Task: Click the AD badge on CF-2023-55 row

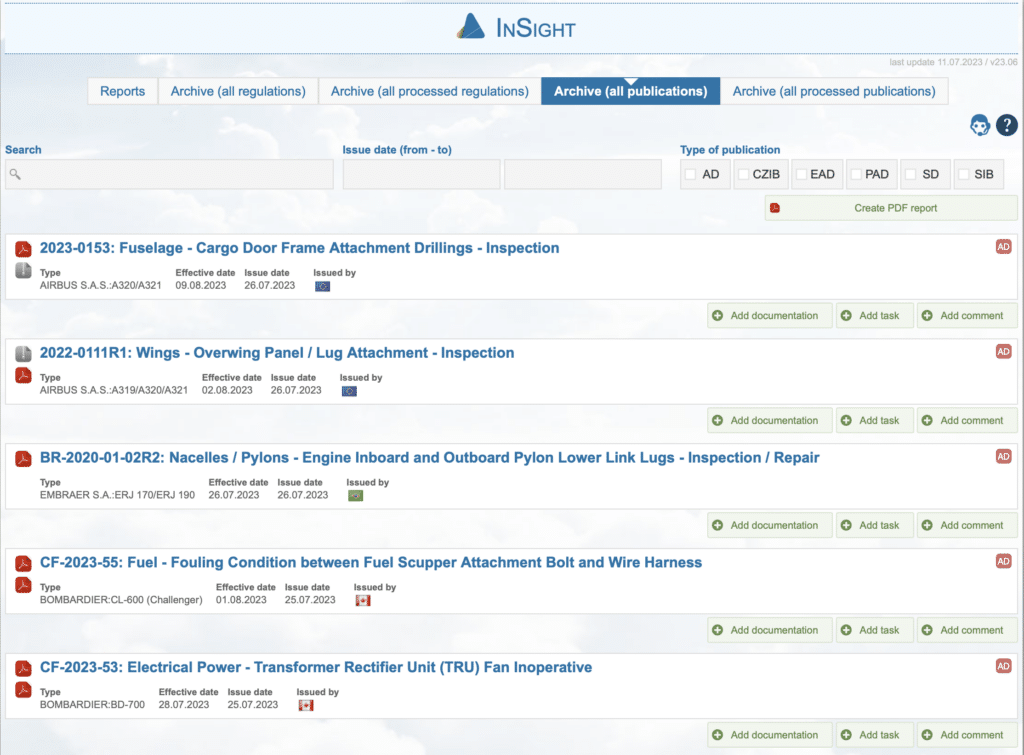Action: 1004,561
